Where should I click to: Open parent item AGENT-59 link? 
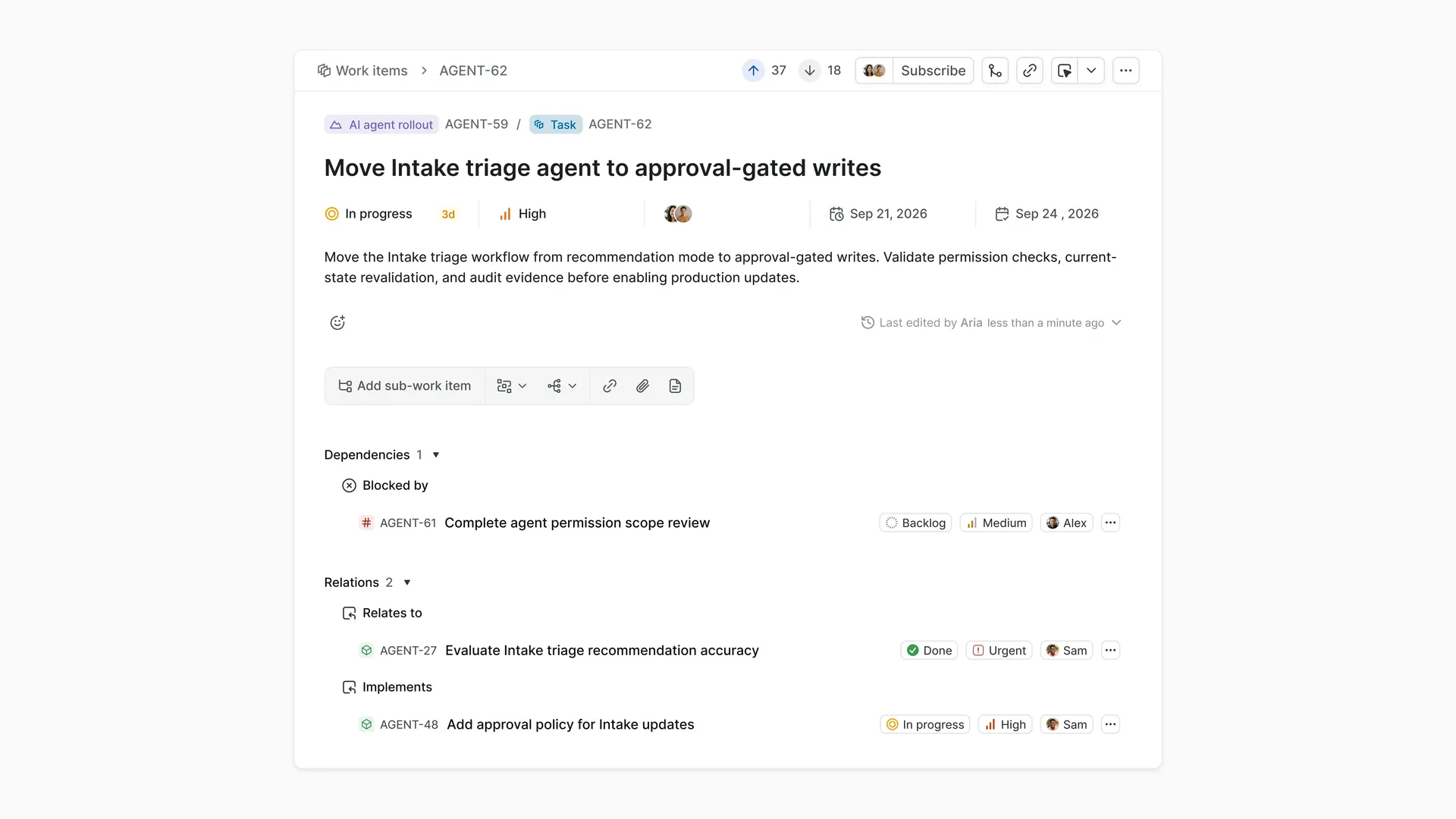coord(476,124)
